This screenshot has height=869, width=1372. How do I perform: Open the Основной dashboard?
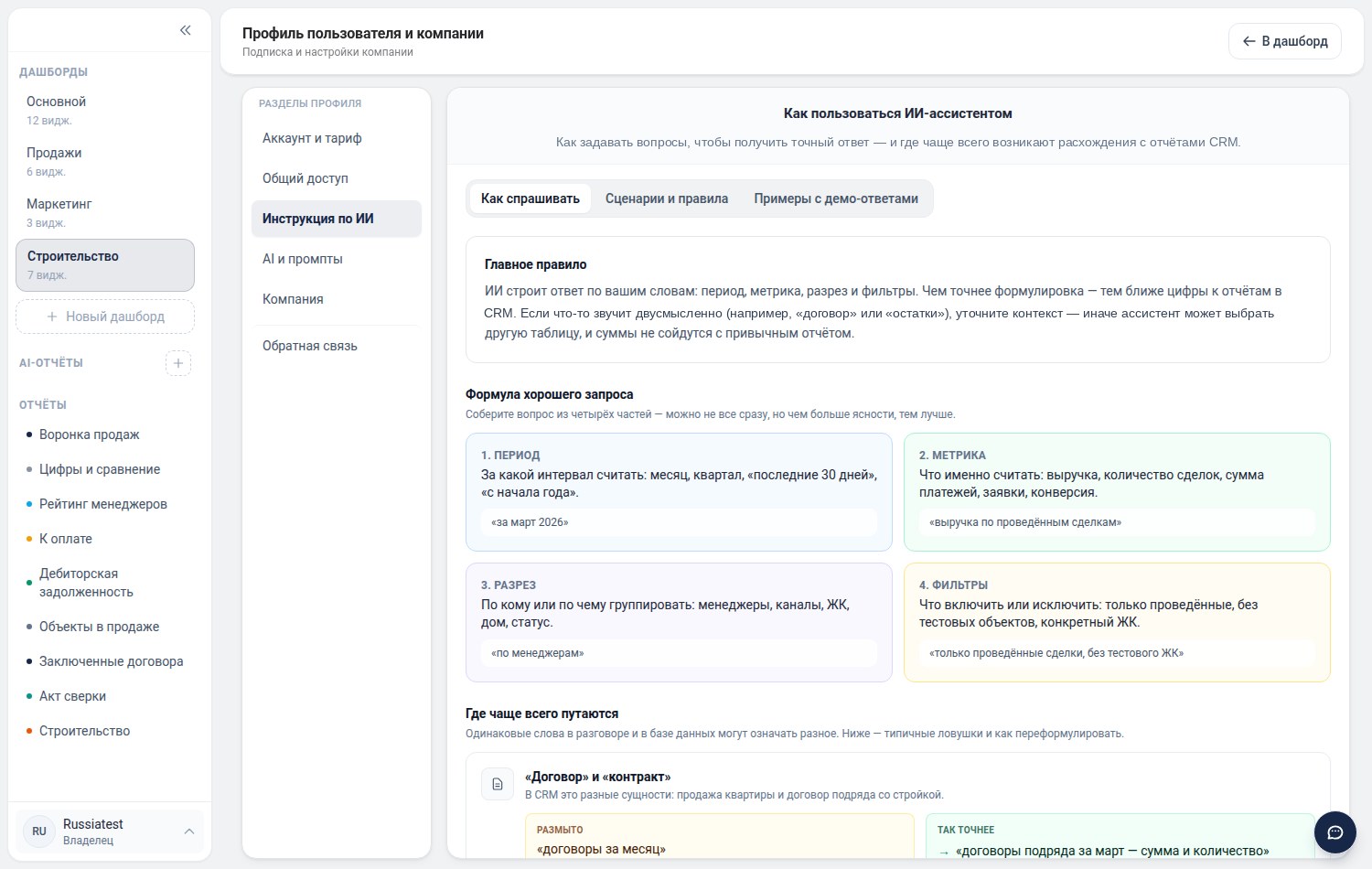click(x=105, y=110)
